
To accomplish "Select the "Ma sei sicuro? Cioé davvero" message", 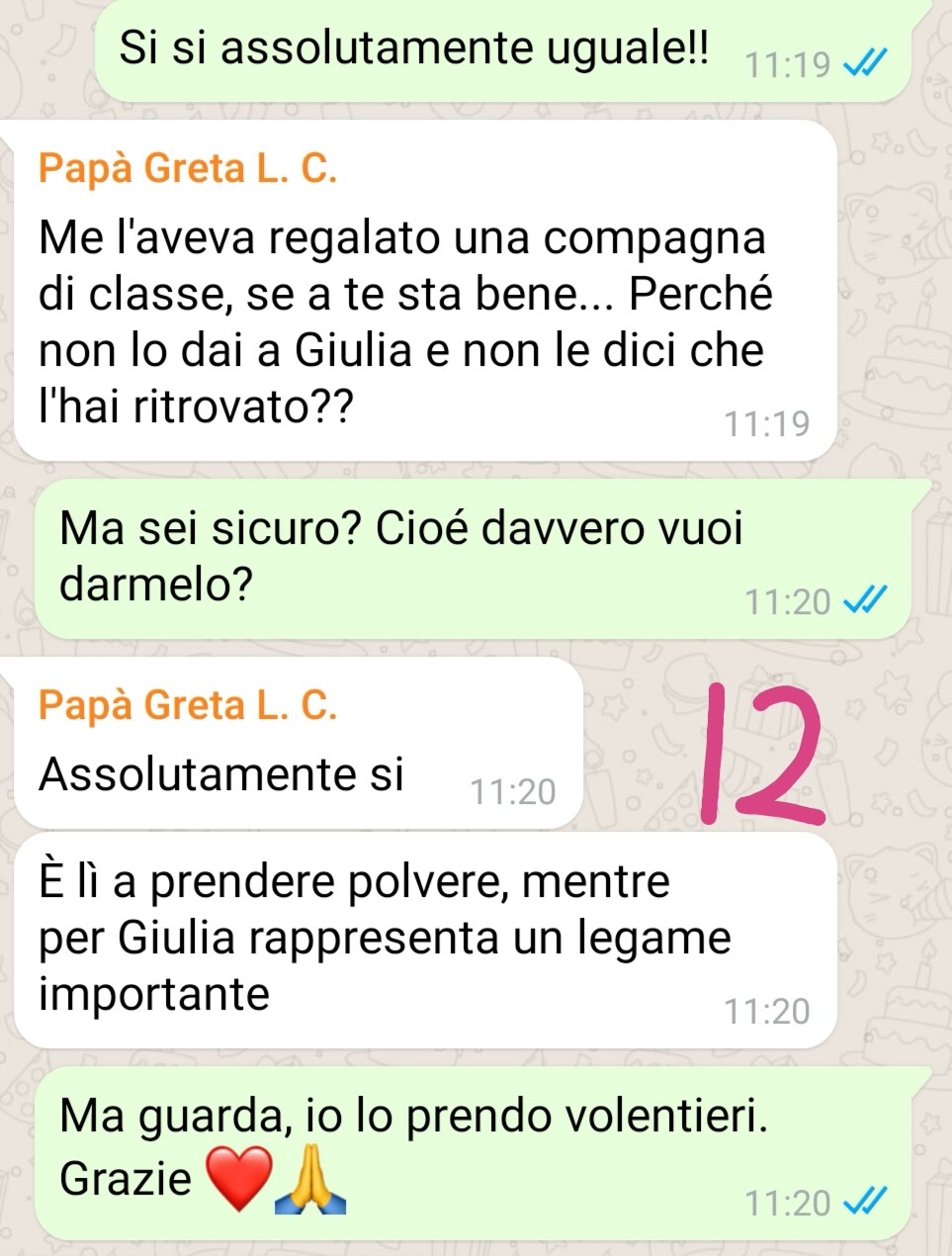I will coord(473,559).
